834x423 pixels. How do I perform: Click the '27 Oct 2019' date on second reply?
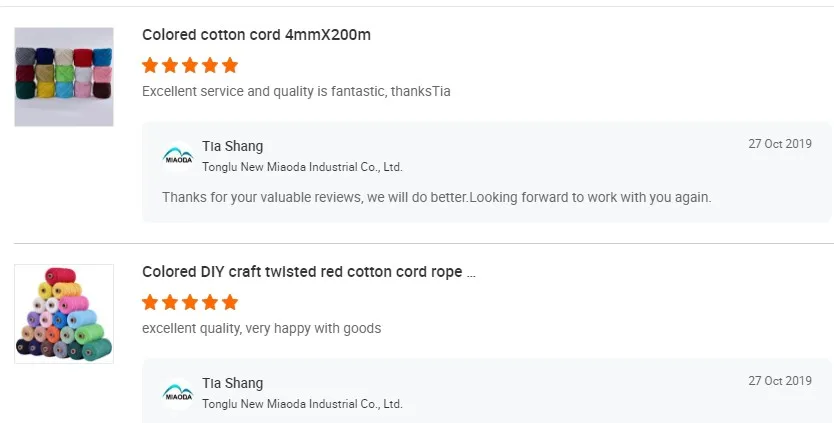coord(780,381)
